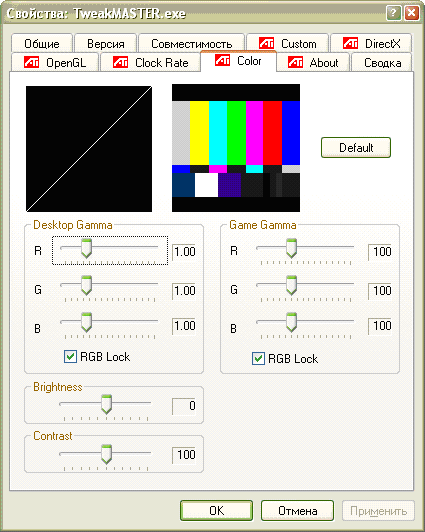
Task: Switch to the Версия tab
Action: 105,43
